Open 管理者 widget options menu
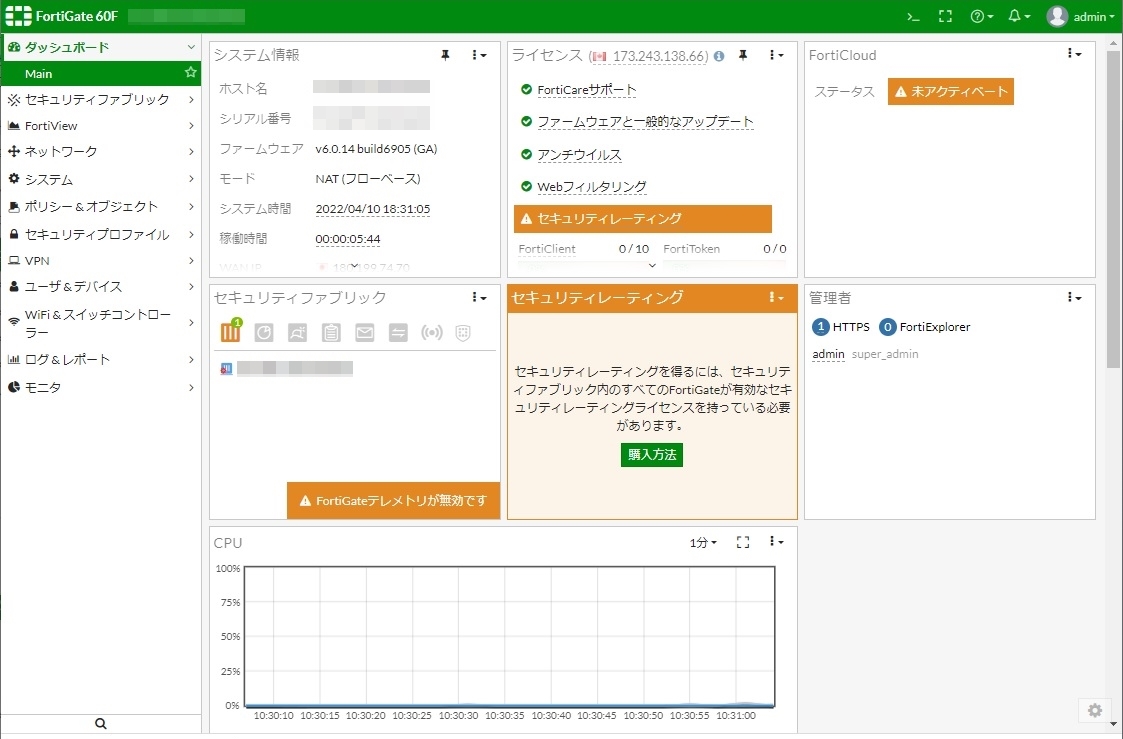Screen dimensions: 1123x739 [x=1074, y=297]
